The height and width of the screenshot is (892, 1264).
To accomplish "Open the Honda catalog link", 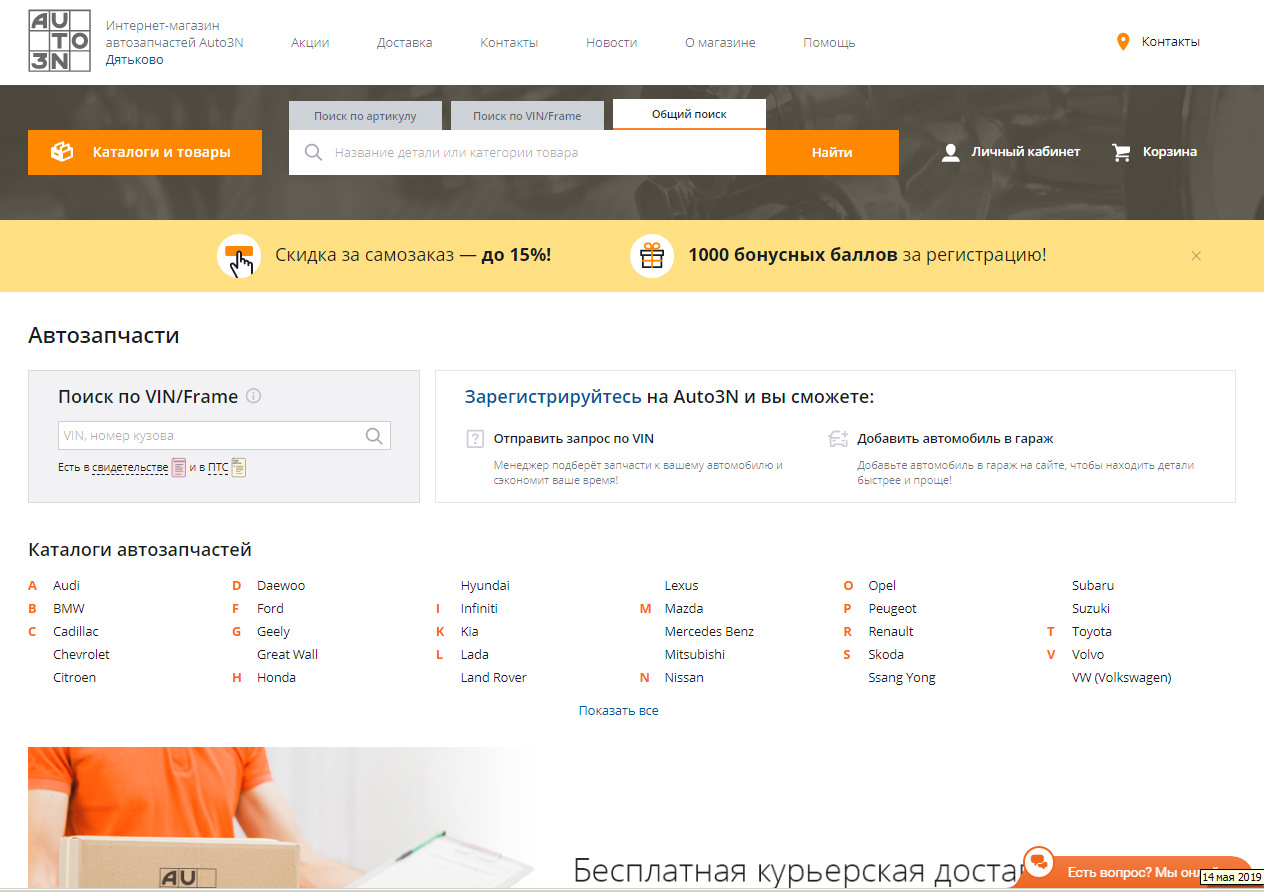I will coord(276,677).
